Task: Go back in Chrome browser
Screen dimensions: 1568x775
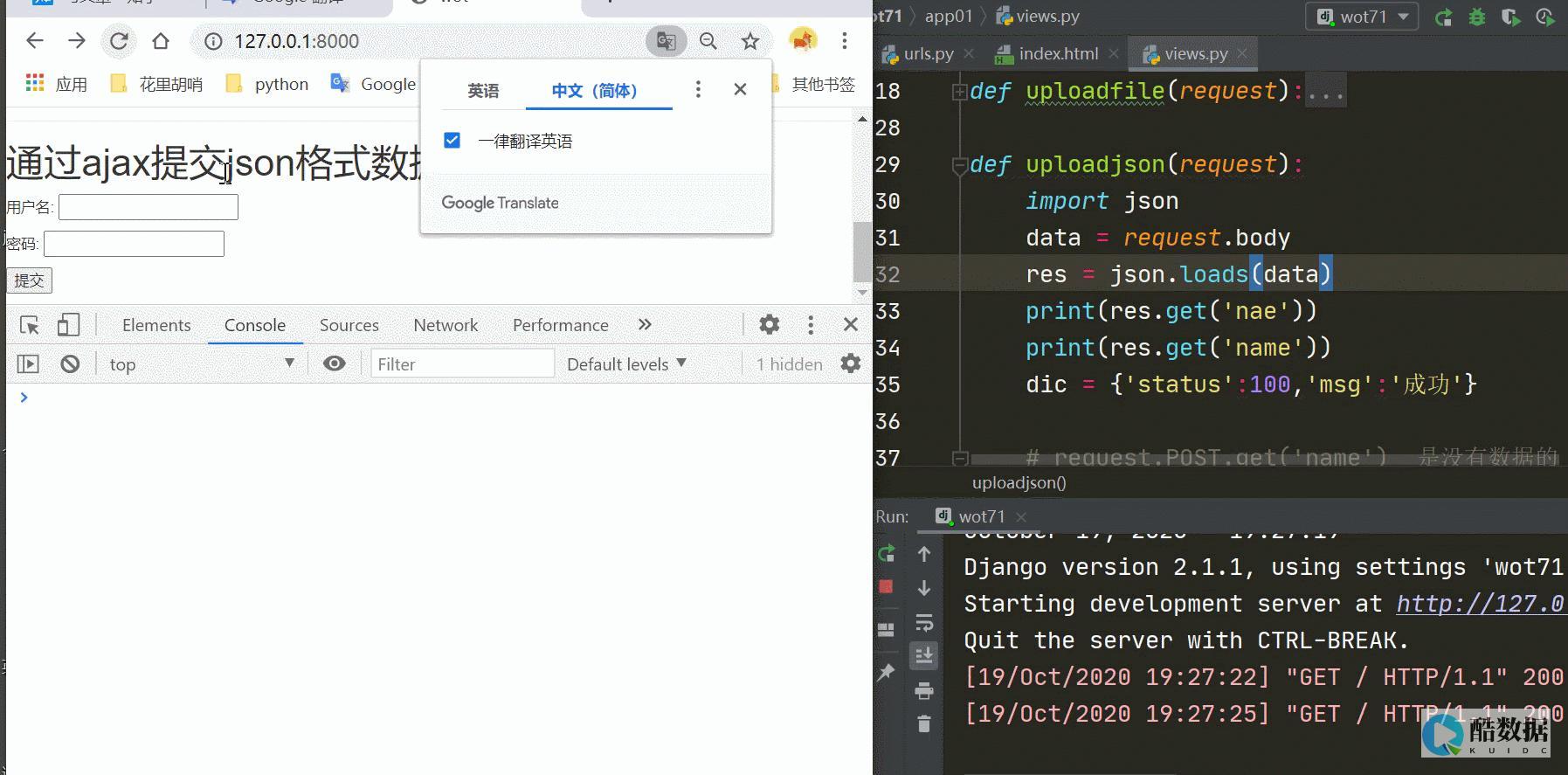Action: (x=35, y=41)
